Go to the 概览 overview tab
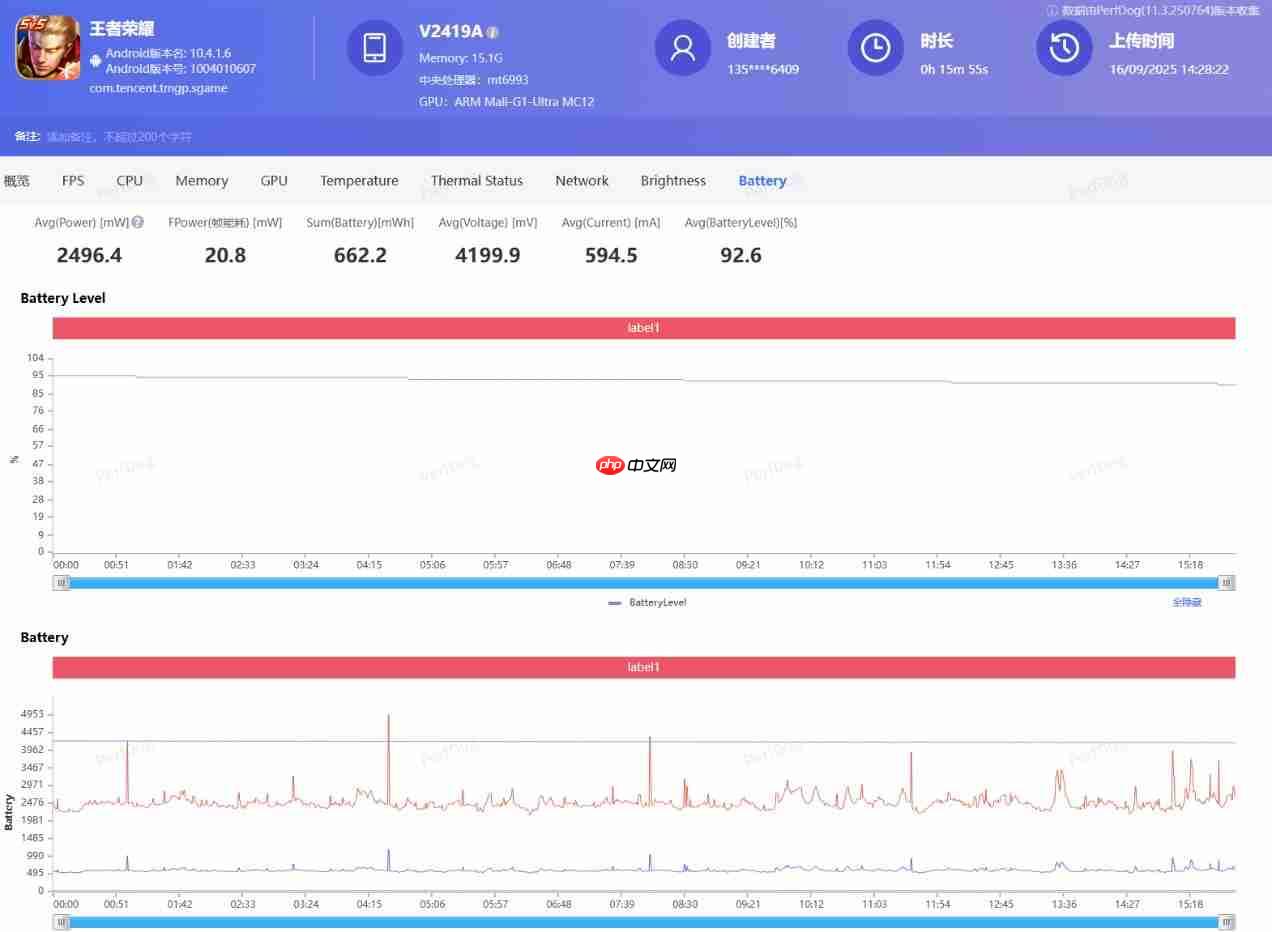1272x932 pixels. [17, 181]
